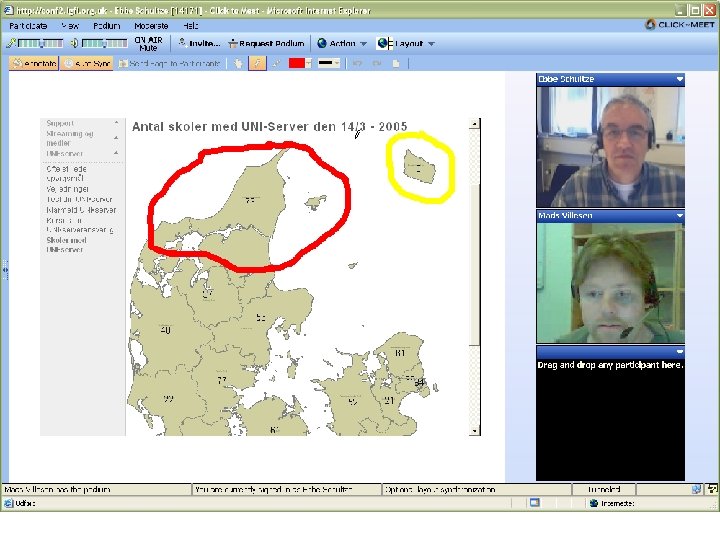
Task: Click the redo annotation icon
Action: point(377,63)
